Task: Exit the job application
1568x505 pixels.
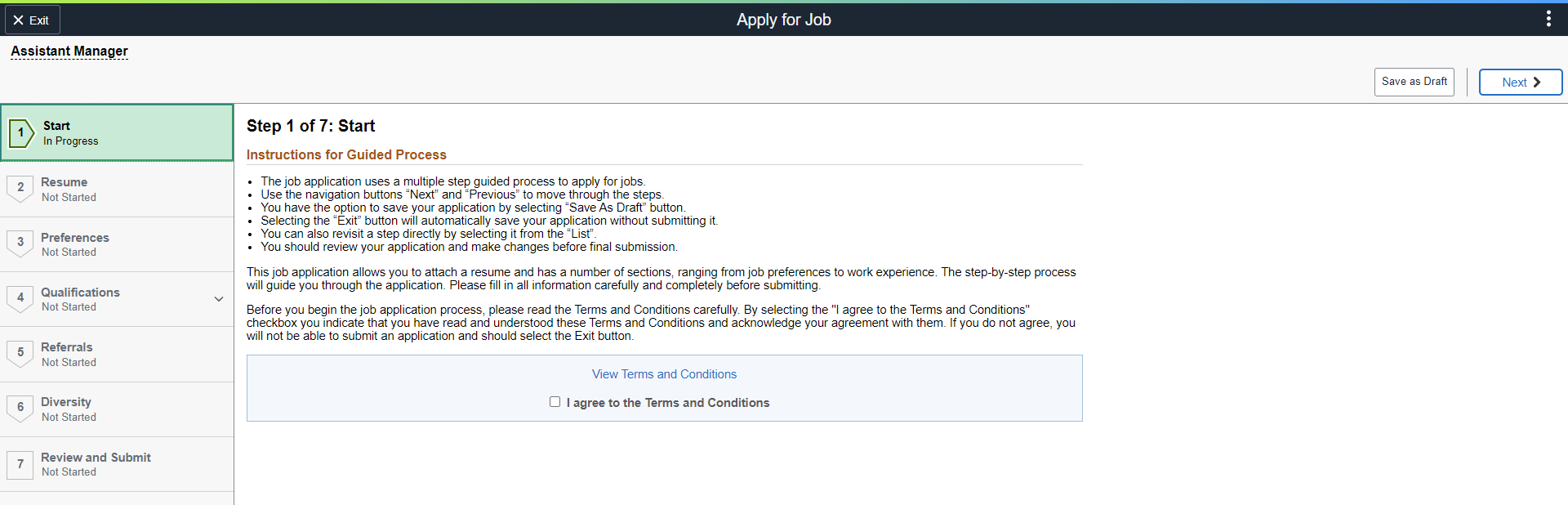Action: coord(33,20)
